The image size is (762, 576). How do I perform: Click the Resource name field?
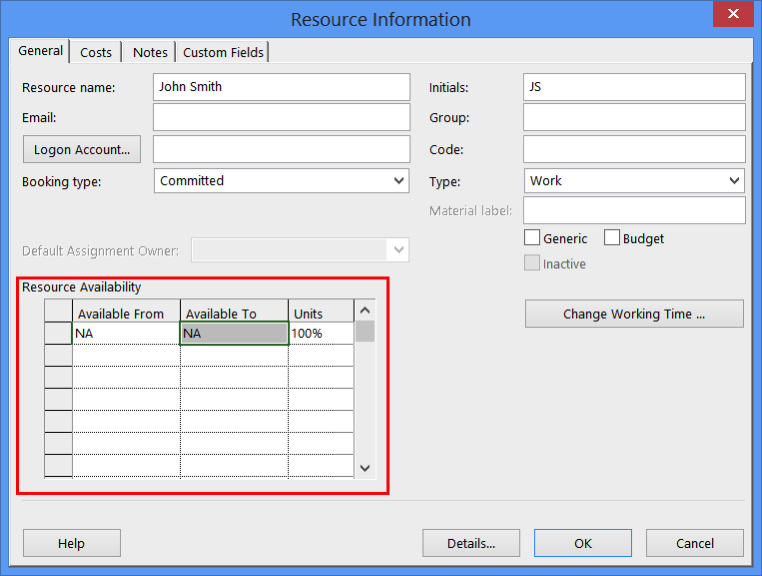click(281, 87)
